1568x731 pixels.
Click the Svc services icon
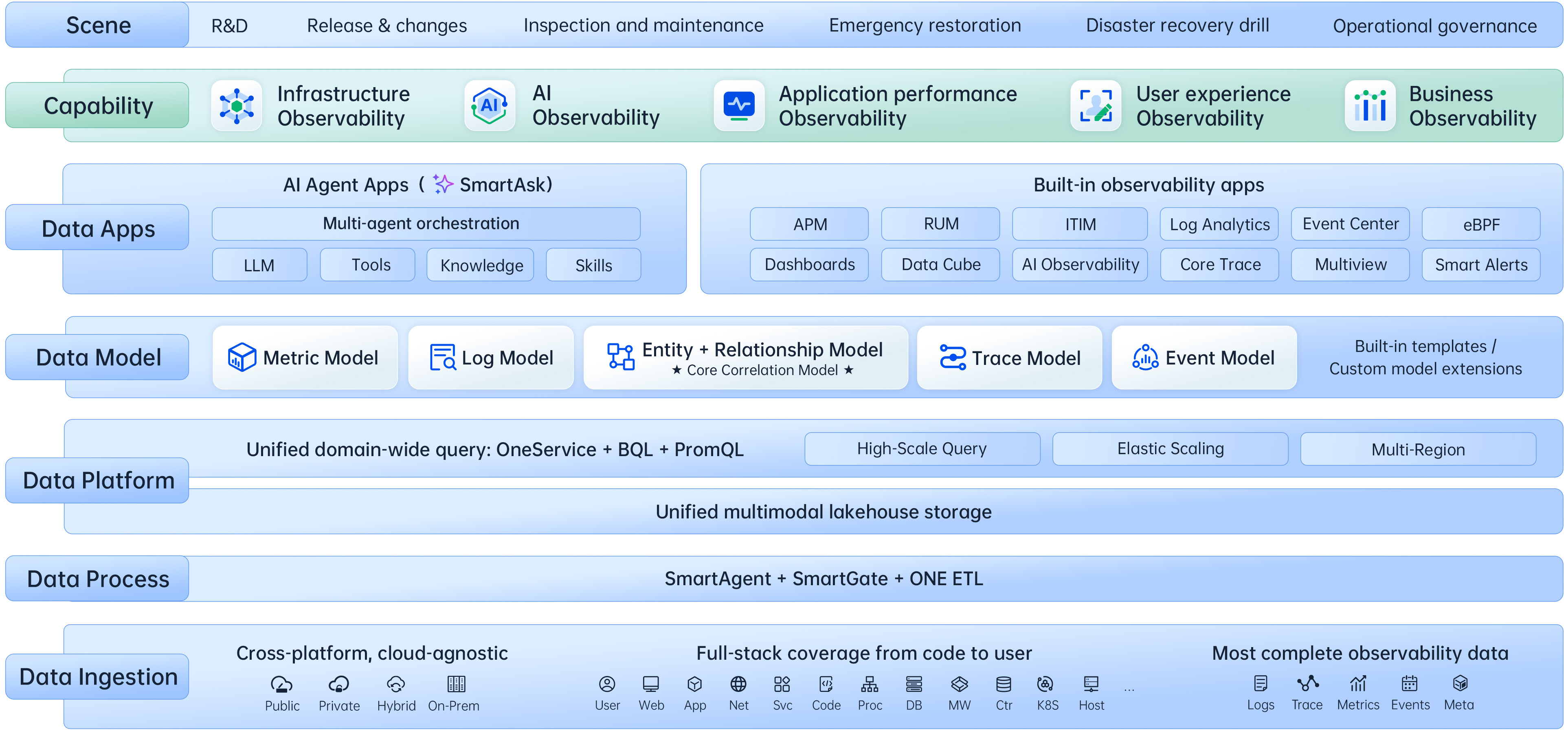click(782, 684)
